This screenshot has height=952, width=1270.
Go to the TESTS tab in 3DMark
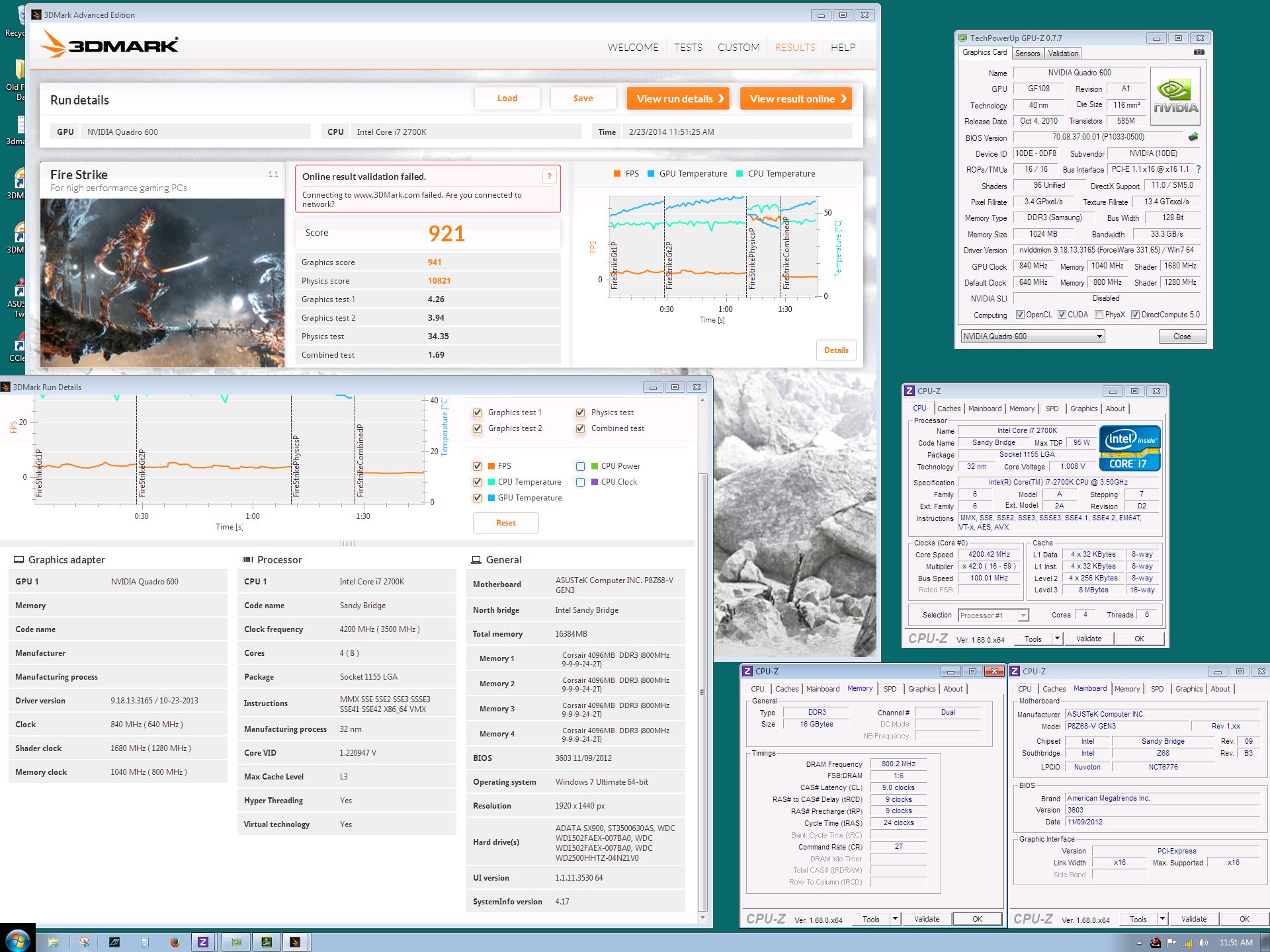688,48
